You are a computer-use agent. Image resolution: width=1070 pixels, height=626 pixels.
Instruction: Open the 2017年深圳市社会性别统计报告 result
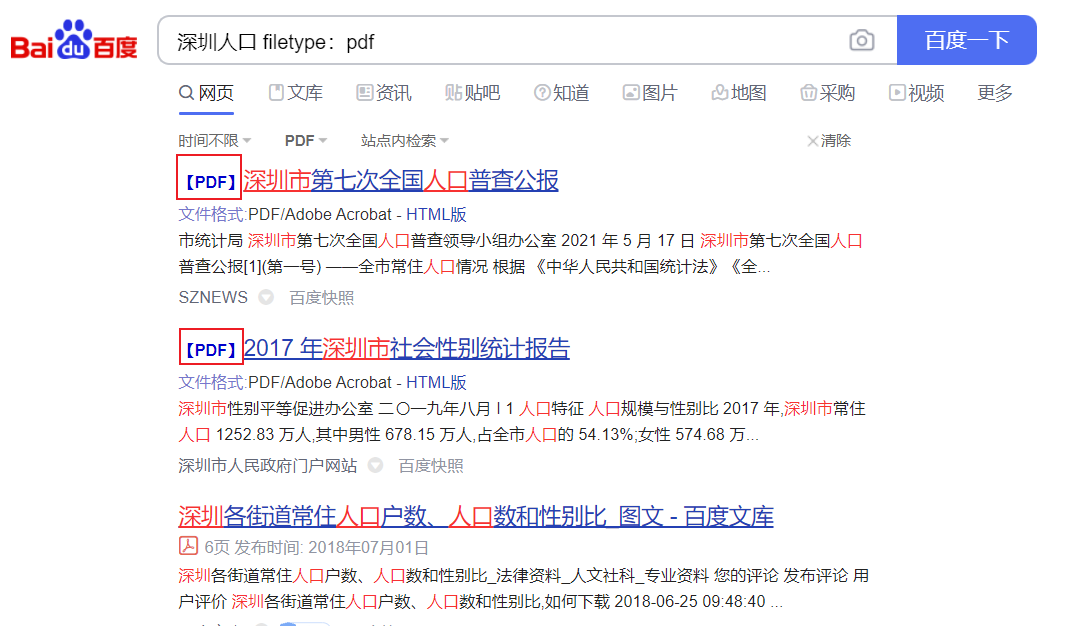point(408,348)
